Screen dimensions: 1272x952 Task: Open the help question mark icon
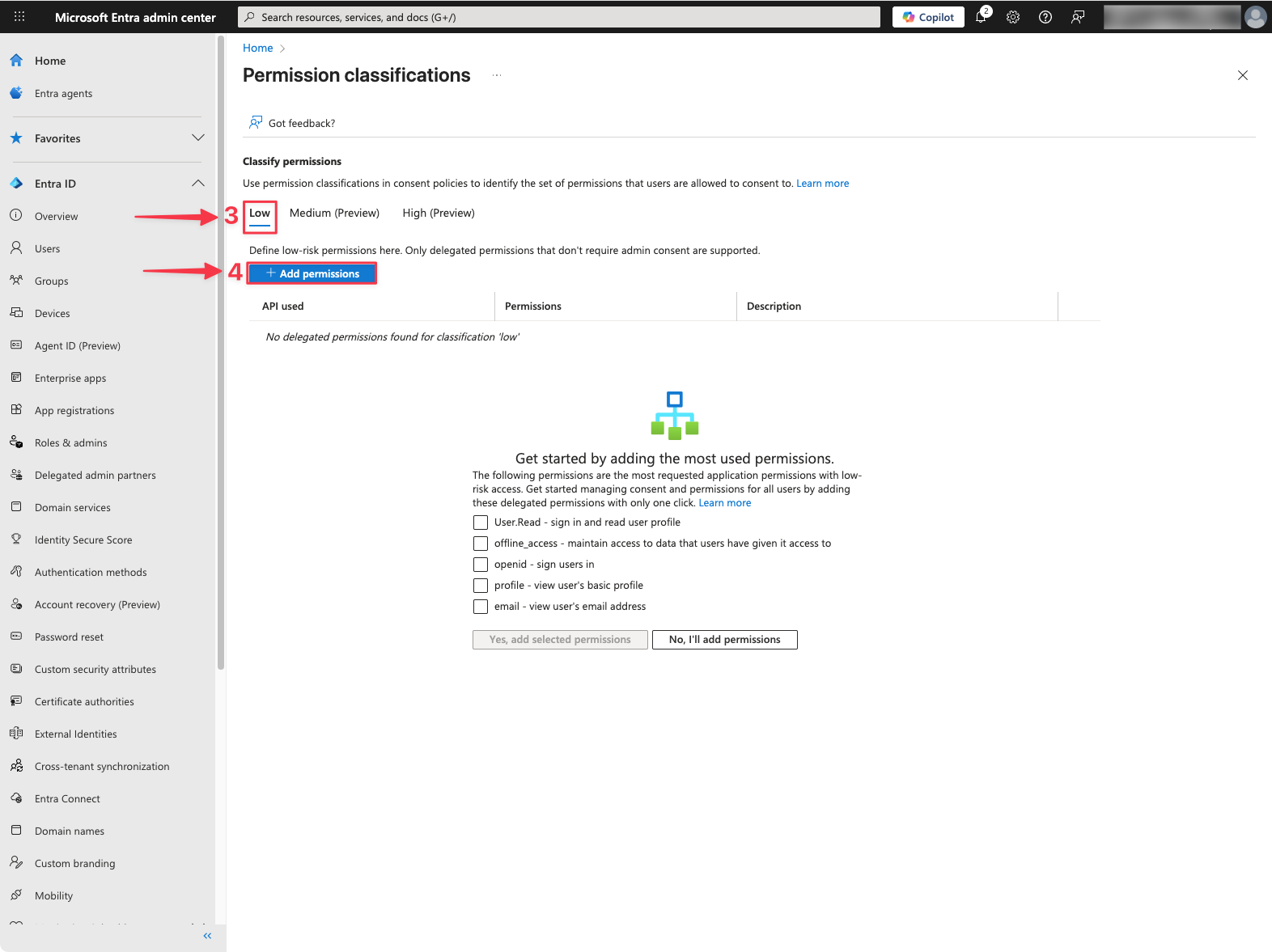pos(1045,17)
